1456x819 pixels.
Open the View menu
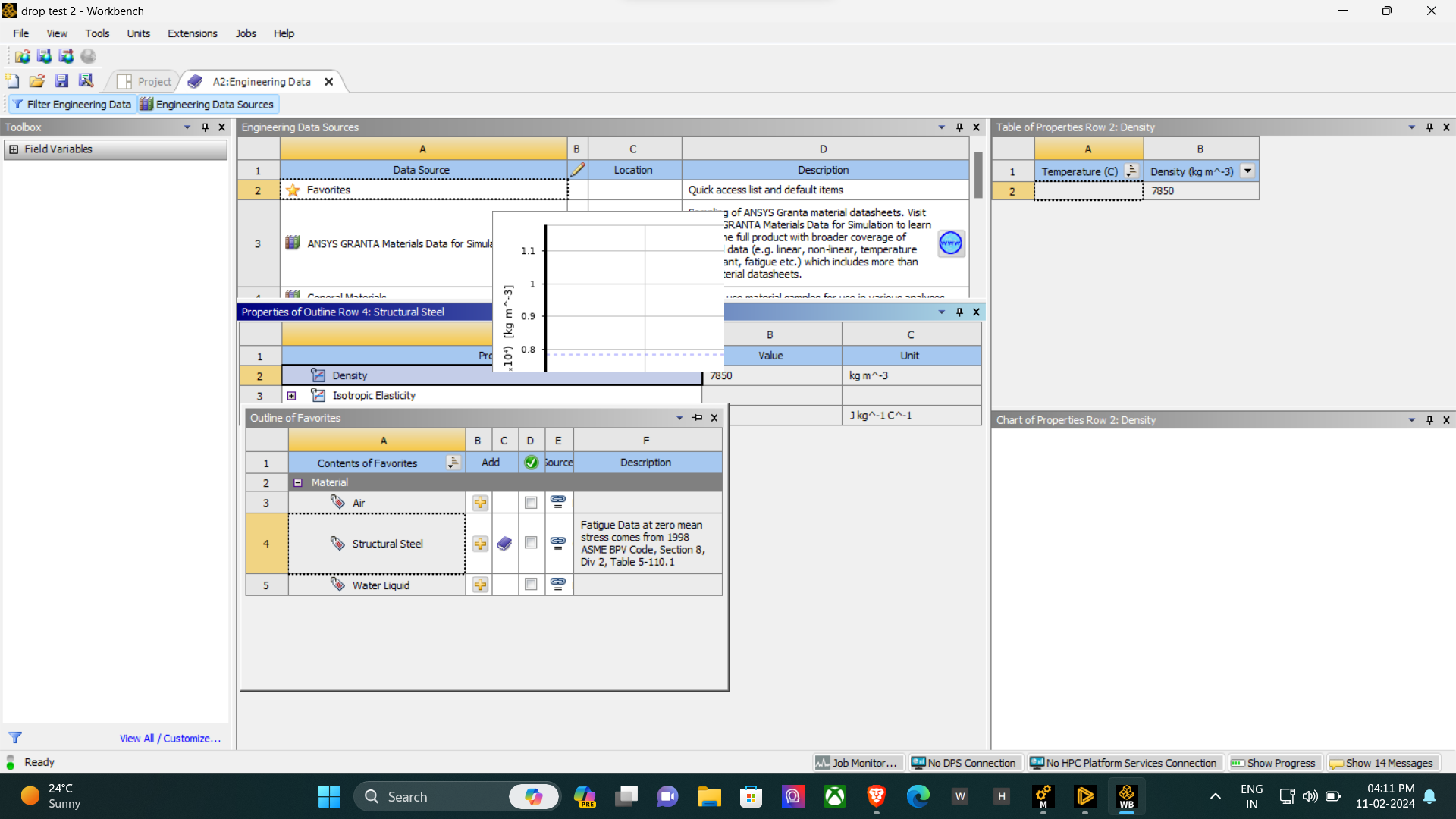point(57,33)
